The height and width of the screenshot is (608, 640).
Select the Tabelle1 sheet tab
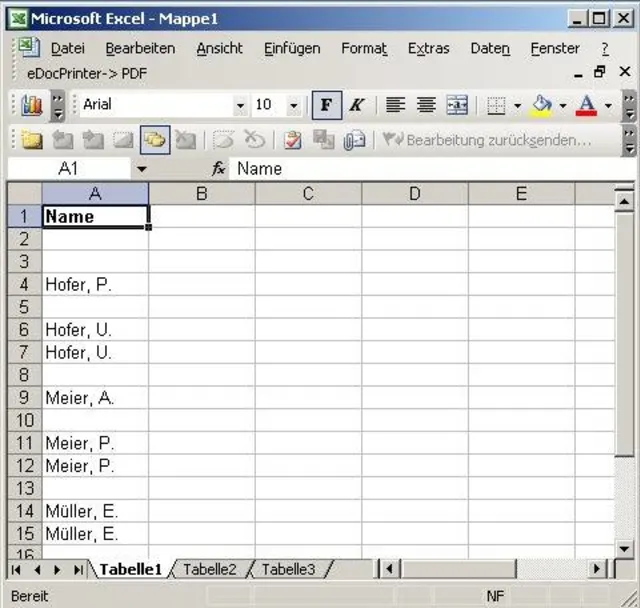point(131,569)
